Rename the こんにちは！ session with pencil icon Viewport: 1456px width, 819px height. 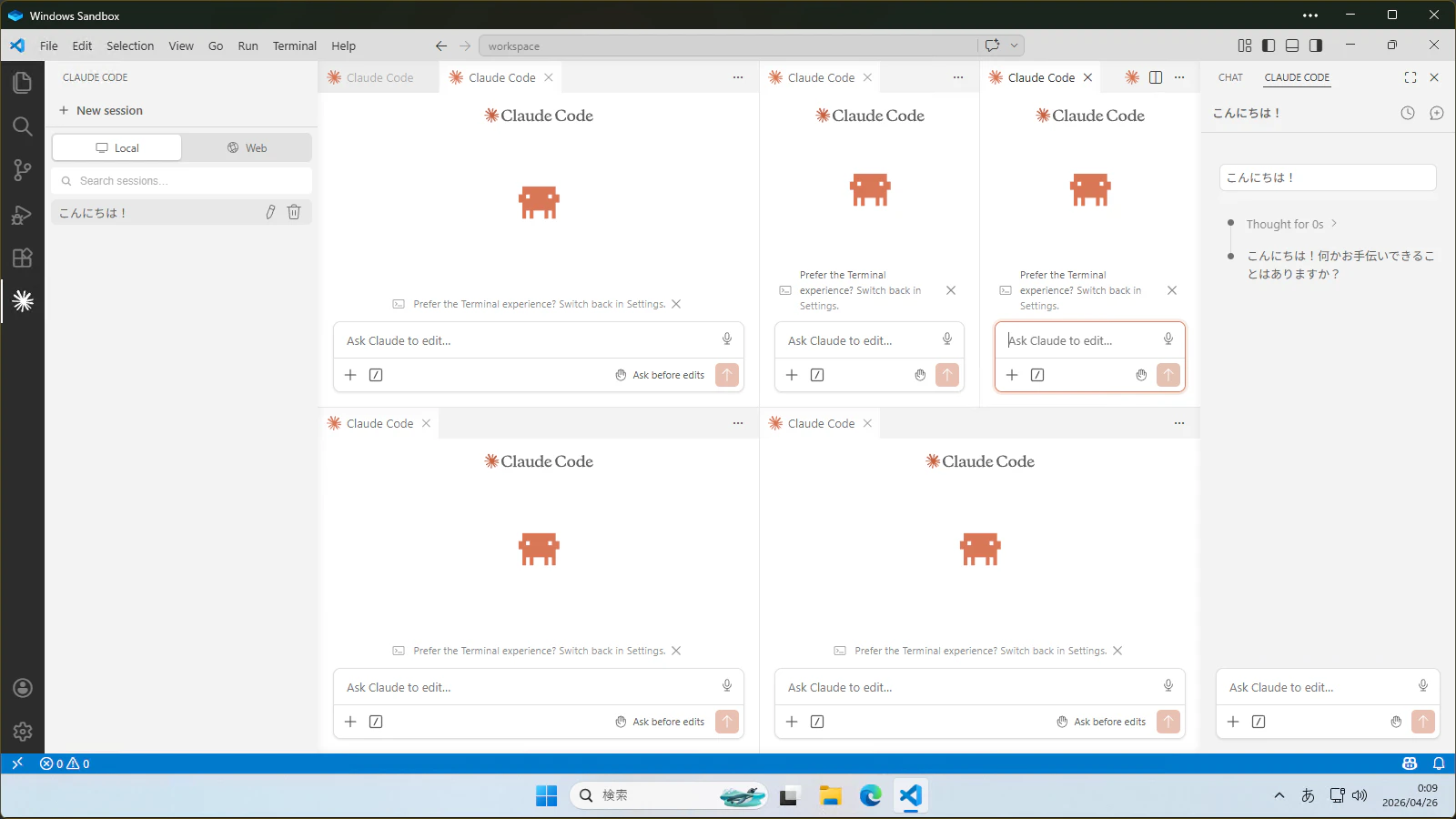[270, 212]
